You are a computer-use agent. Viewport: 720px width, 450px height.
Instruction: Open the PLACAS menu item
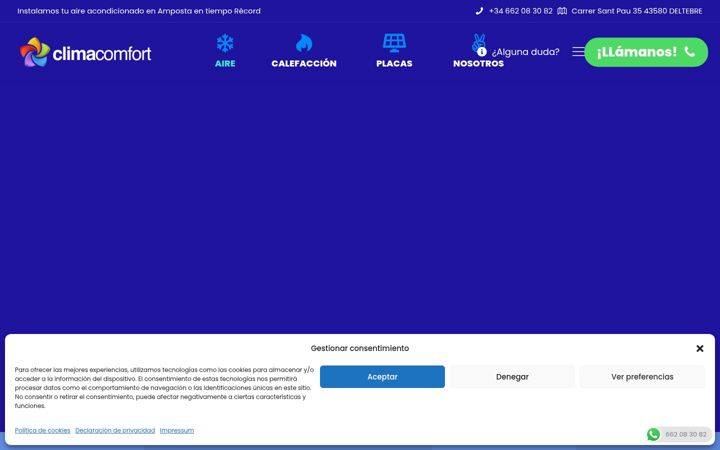(x=394, y=63)
